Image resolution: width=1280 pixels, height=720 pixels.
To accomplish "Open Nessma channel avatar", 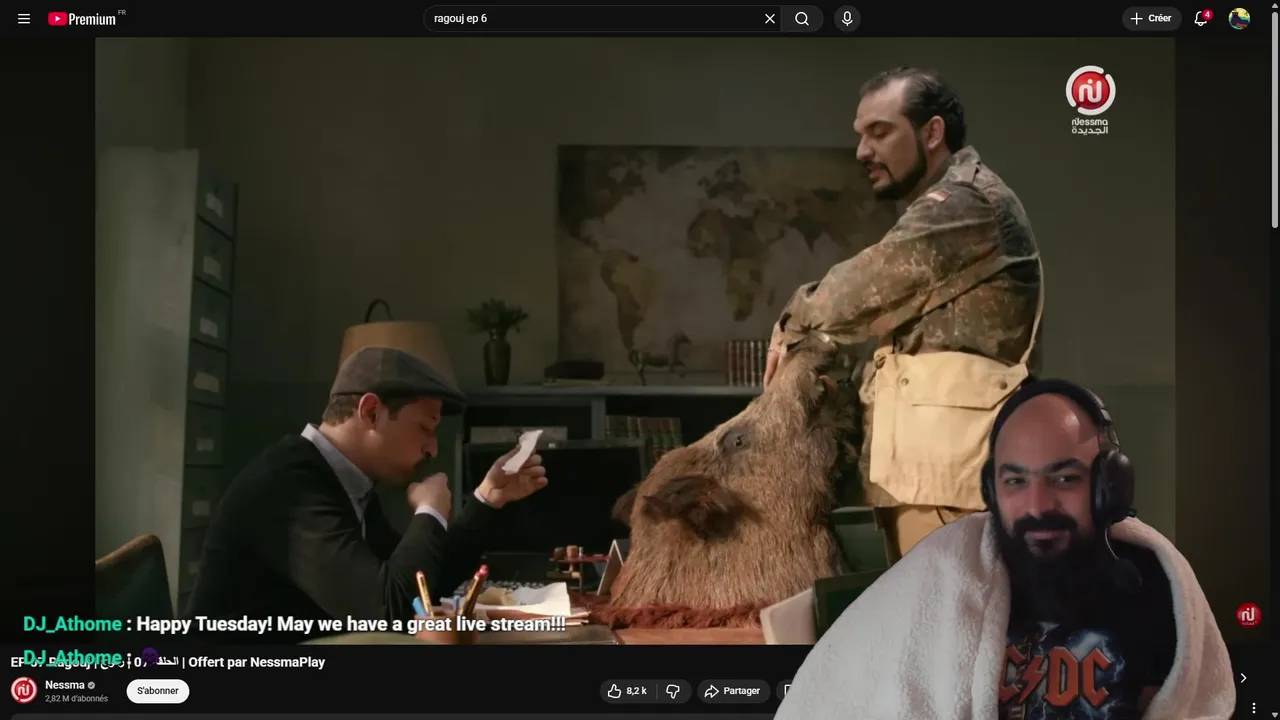I will coord(24,690).
